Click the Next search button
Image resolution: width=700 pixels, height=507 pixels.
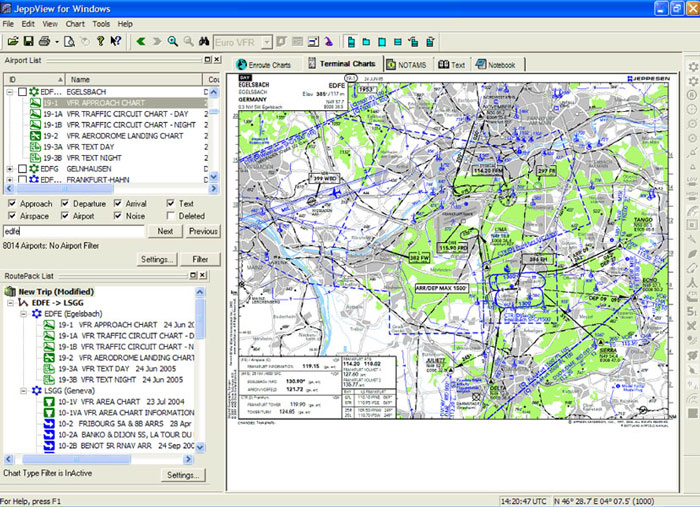tap(165, 231)
